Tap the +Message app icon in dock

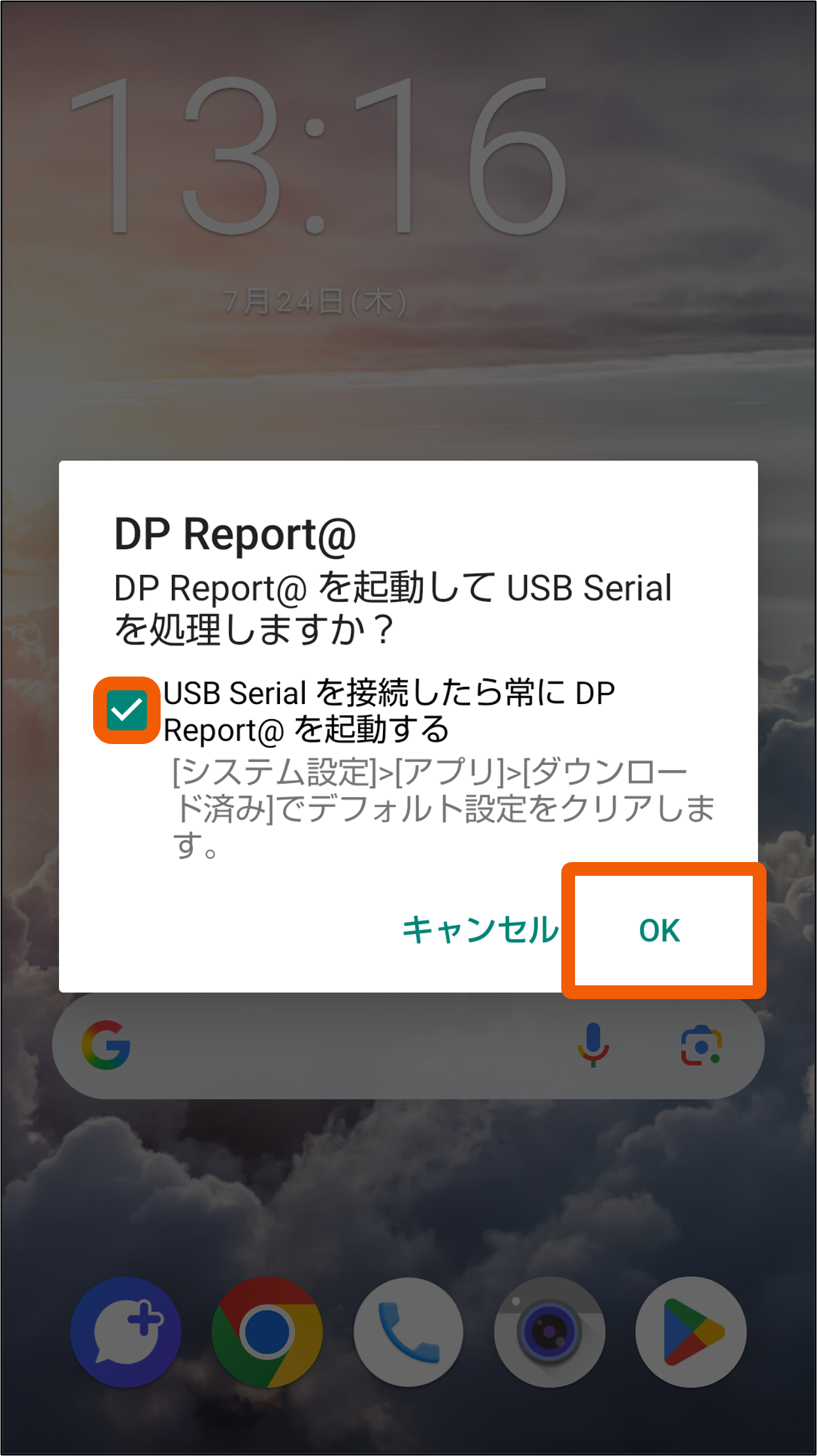click(126, 1332)
